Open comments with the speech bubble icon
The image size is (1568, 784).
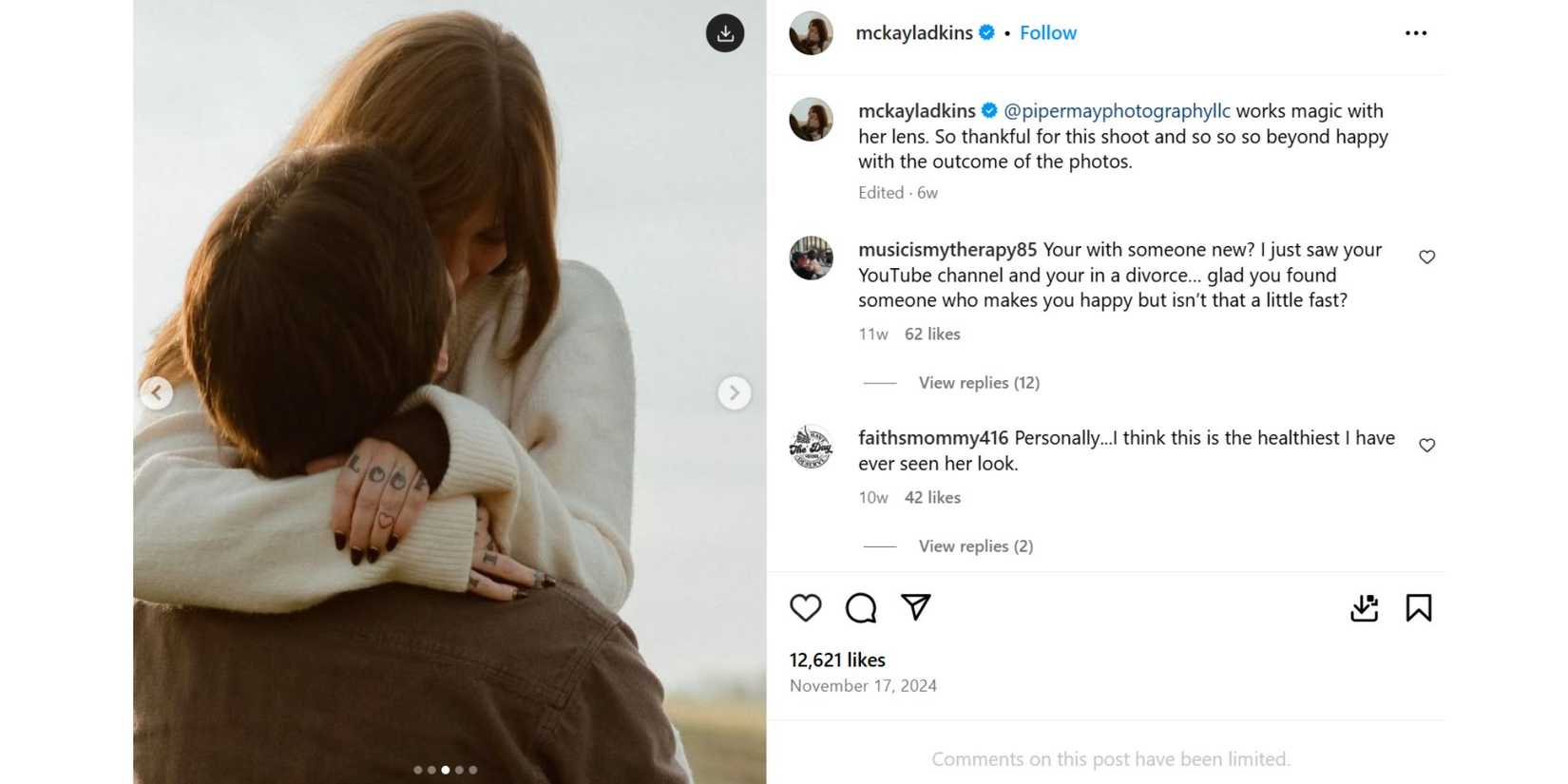tap(861, 607)
